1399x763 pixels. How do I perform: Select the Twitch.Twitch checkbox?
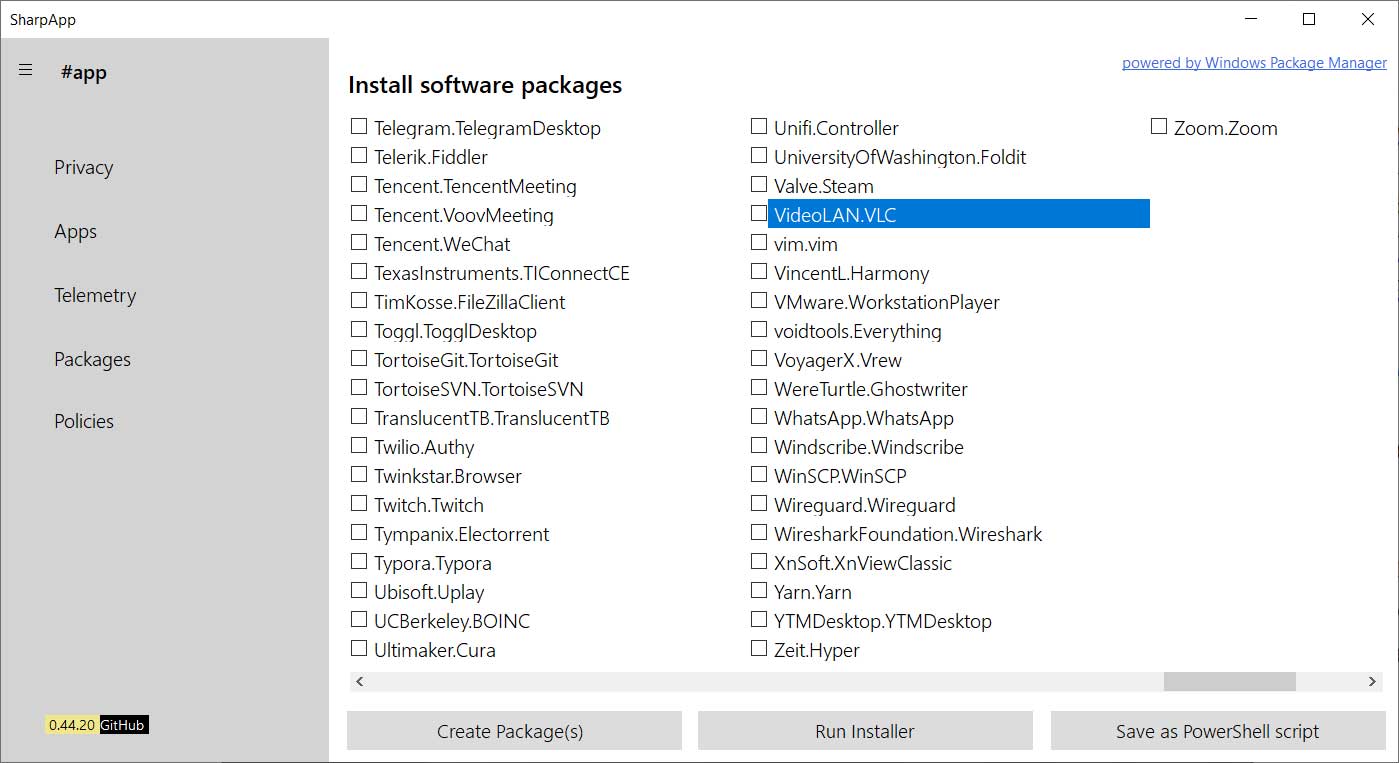coord(359,503)
